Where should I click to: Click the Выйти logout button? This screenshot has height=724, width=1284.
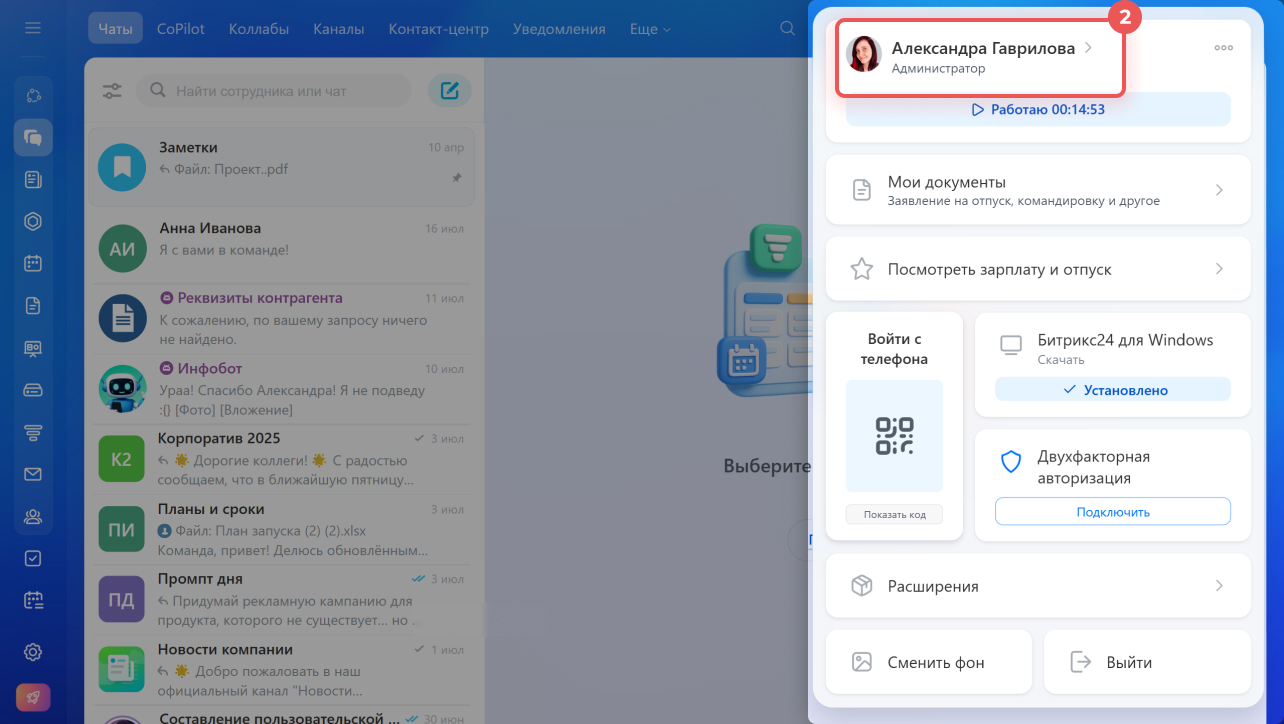[1147, 662]
